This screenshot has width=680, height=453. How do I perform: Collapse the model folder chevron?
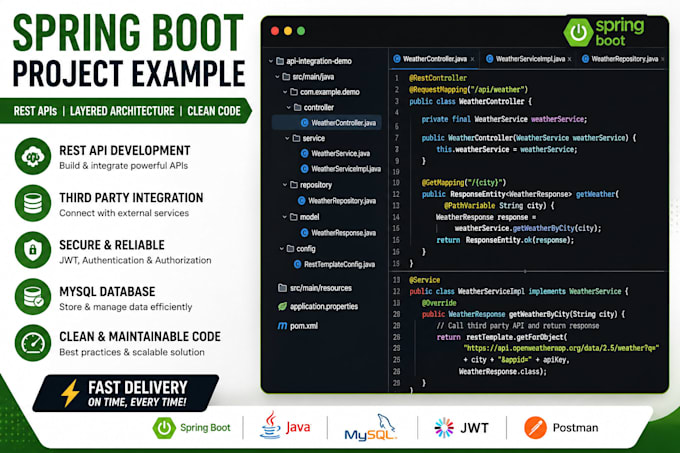(284, 217)
